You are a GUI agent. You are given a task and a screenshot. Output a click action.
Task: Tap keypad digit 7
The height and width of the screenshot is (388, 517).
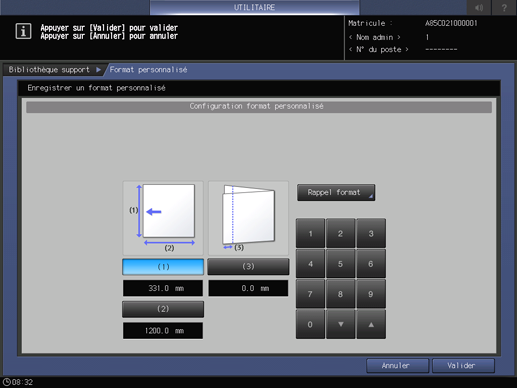pos(310,294)
